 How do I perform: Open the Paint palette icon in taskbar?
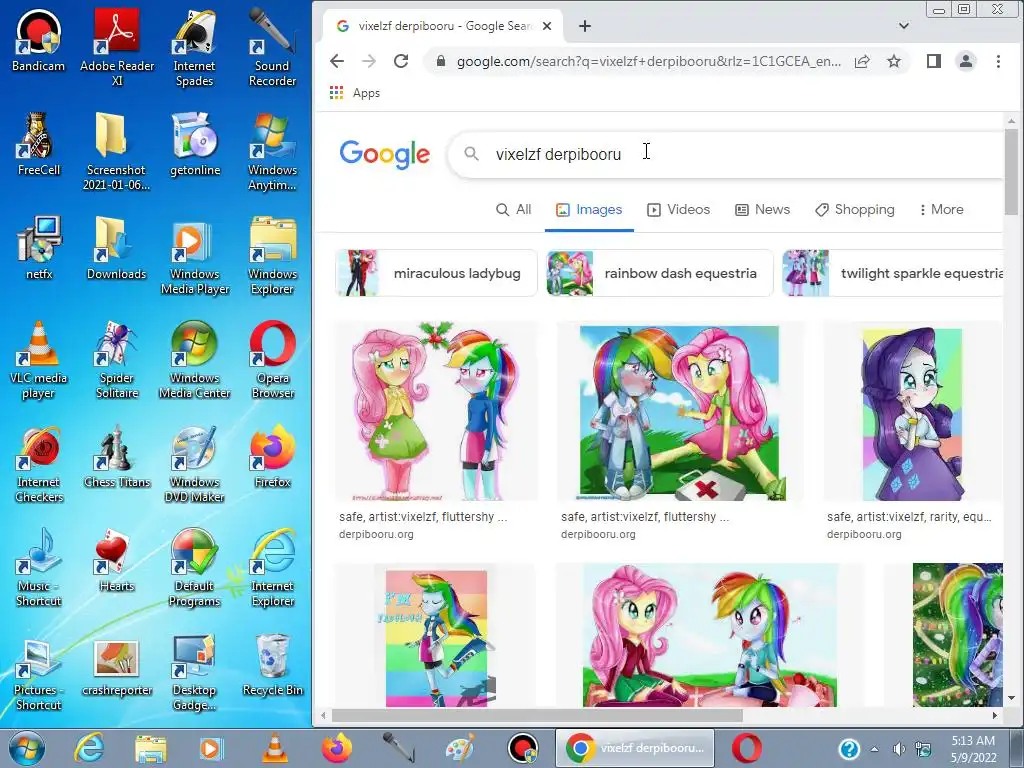click(x=460, y=748)
